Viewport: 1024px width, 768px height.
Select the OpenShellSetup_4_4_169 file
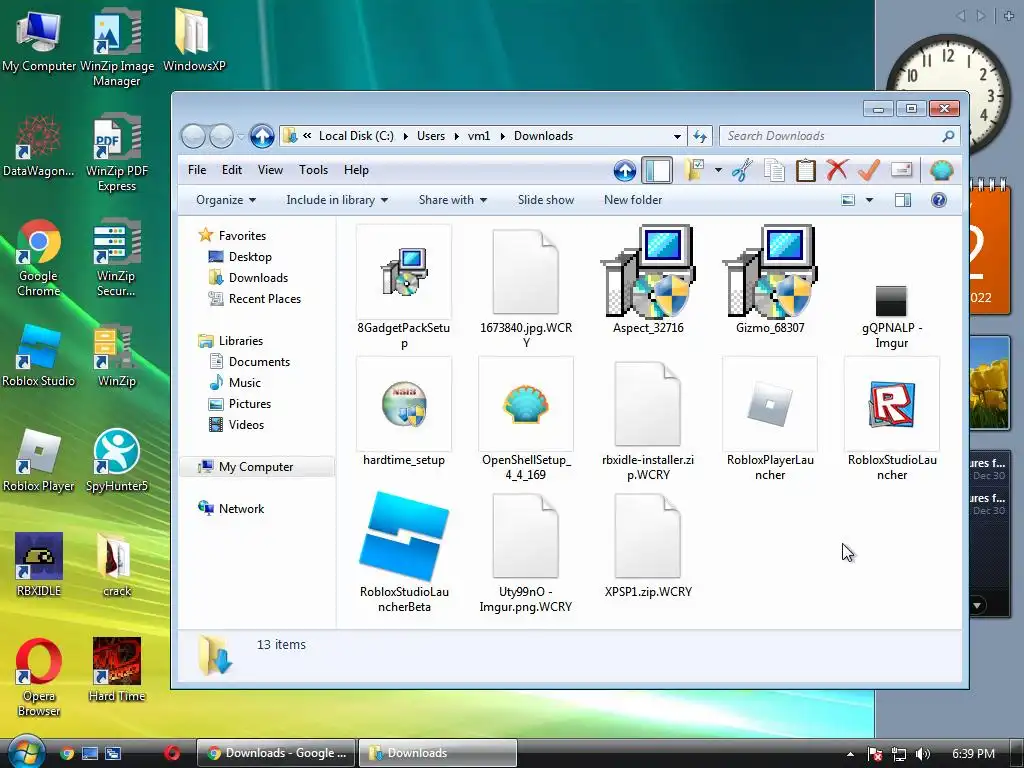(x=526, y=419)
